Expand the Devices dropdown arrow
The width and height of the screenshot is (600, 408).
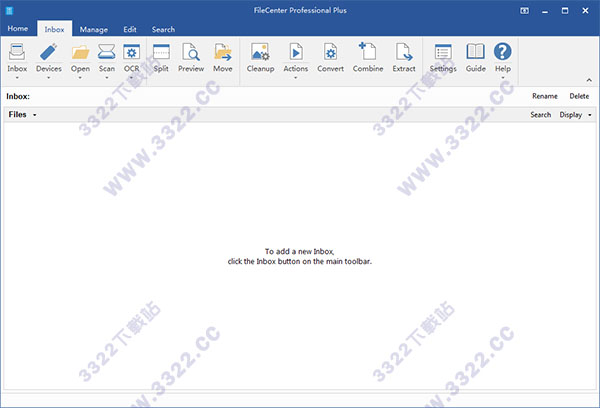(49, 78)
